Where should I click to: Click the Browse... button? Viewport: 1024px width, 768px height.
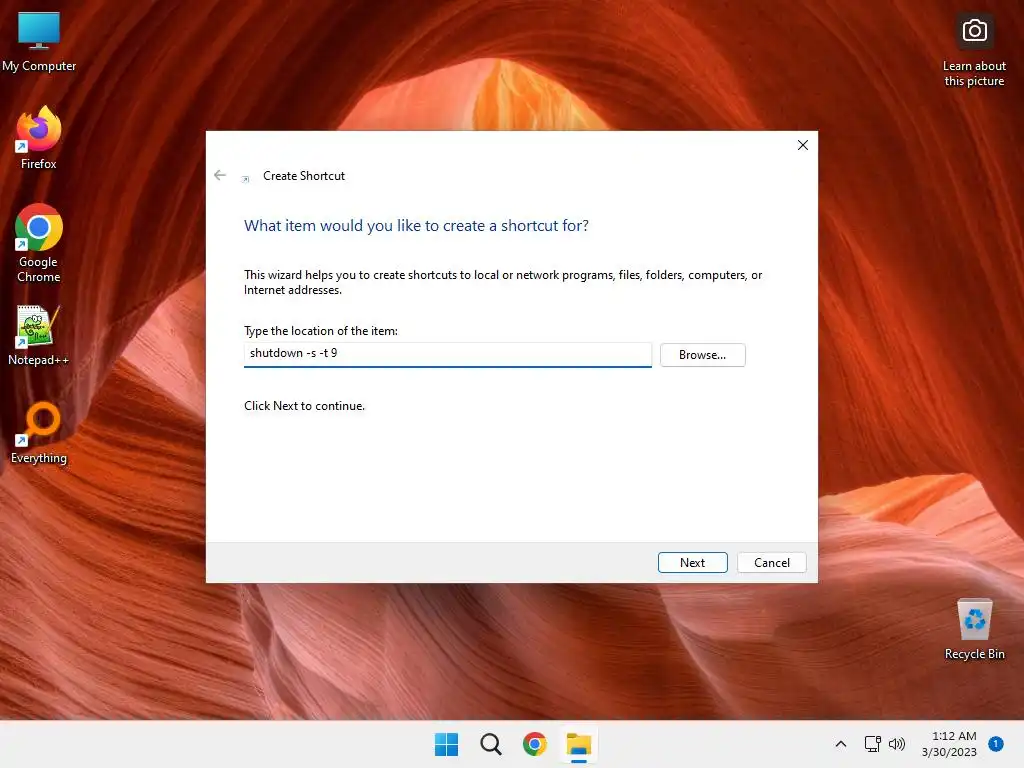[702, 355]
